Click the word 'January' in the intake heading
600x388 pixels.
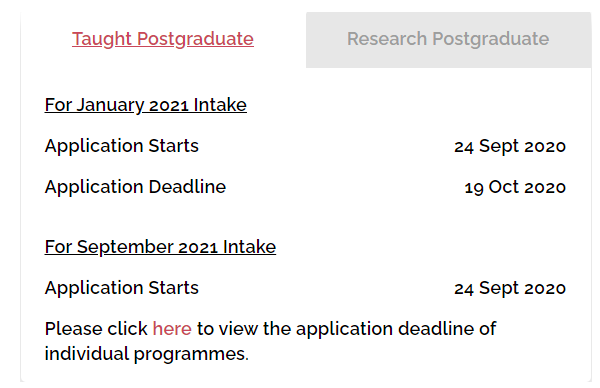point(110,106)
